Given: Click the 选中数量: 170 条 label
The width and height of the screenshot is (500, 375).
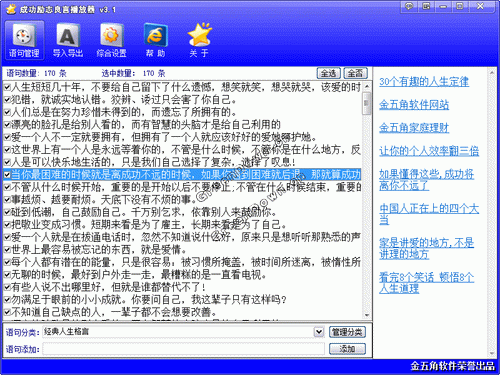Looking at the screenshot, I should tap(133, 73).
